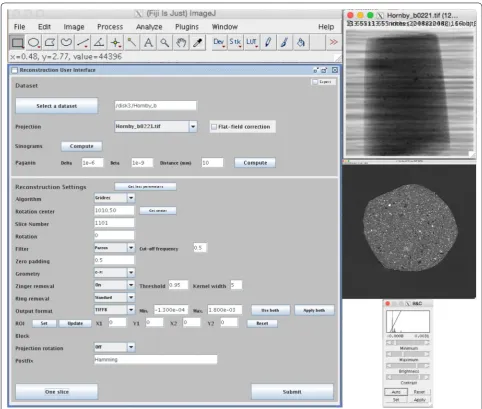Screen dimensions: 482x409
Task: Click the More Tools double-arrow icon
Action: 333,42
